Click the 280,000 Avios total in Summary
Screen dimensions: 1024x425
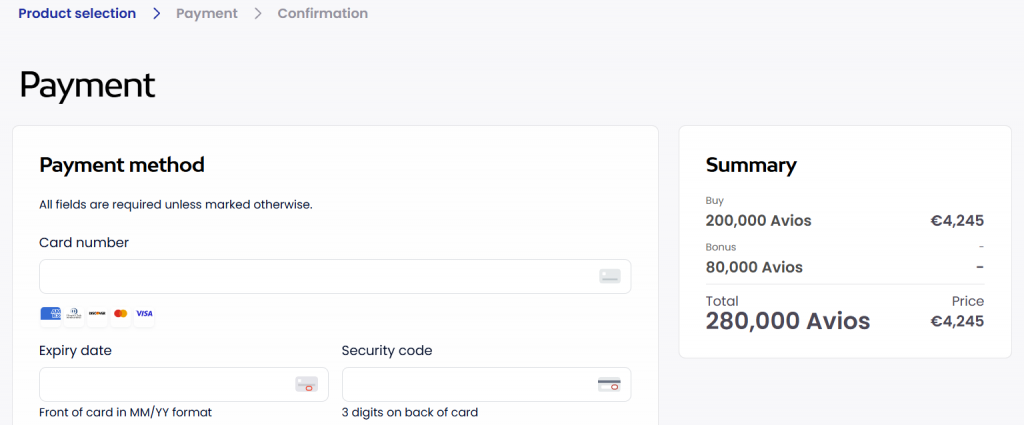pyautogui.click(x=788, y=321)
